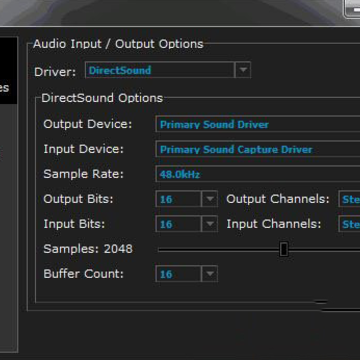The image size is (360, 360).
Task: Open the Output Channels dropdown
Action: (x=349, y=199)
